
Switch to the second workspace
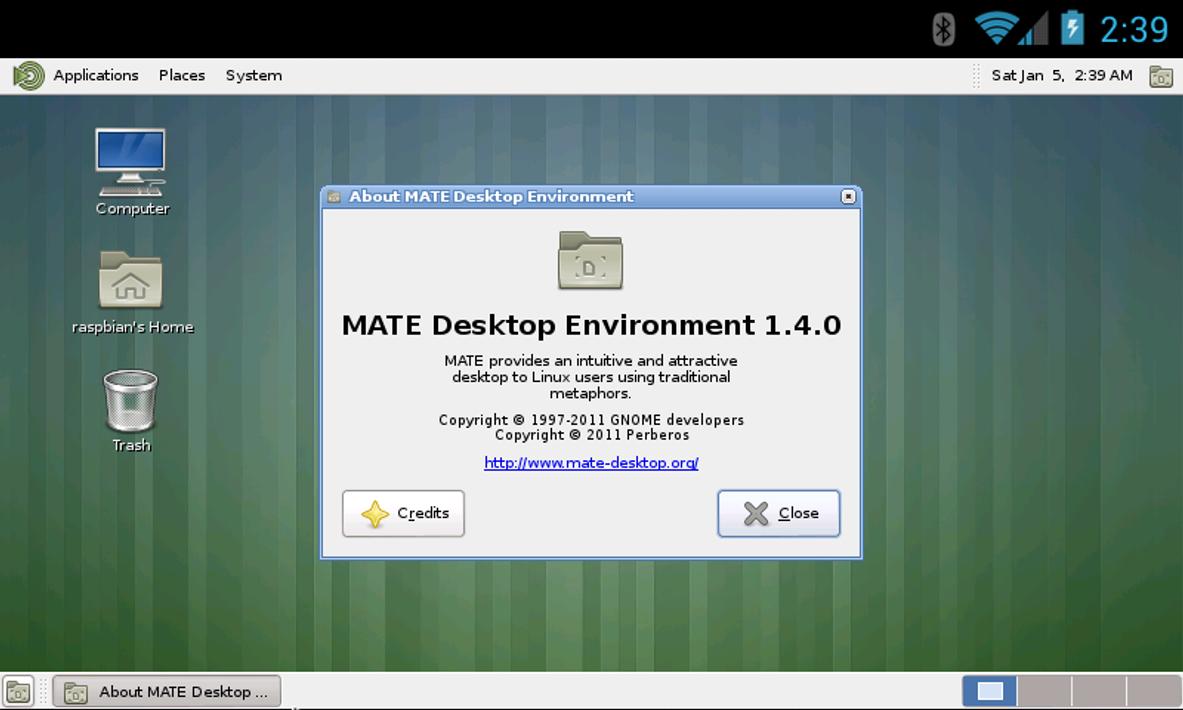click(1044, 691)
